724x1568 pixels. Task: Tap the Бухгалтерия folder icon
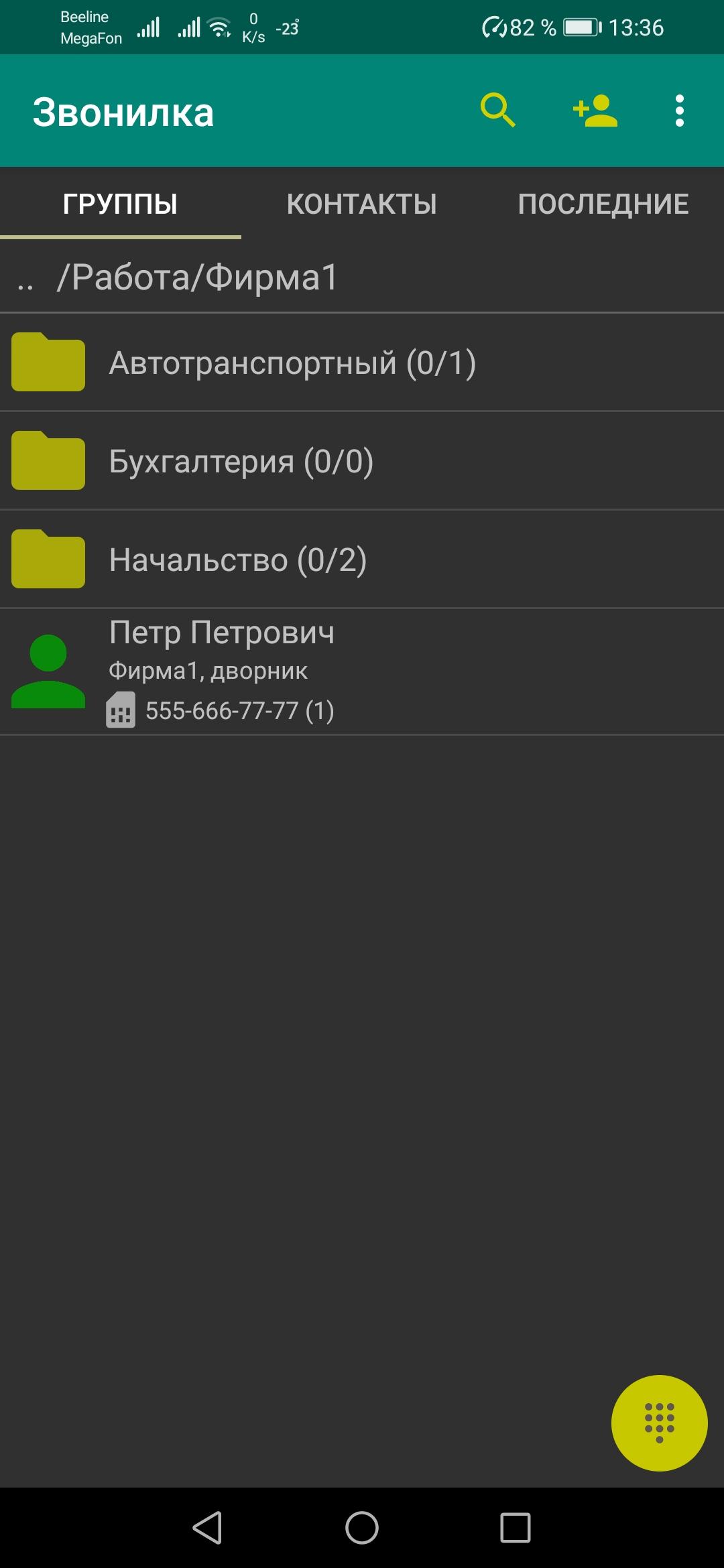(48, 460)
